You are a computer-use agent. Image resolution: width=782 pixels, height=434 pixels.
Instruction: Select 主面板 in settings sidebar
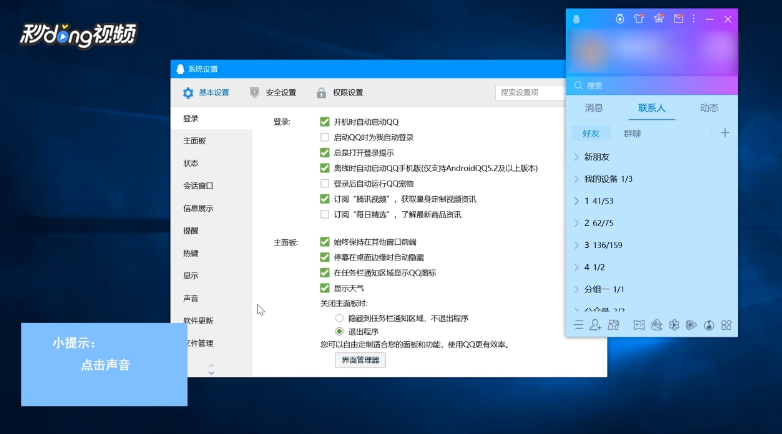point(195,141)
